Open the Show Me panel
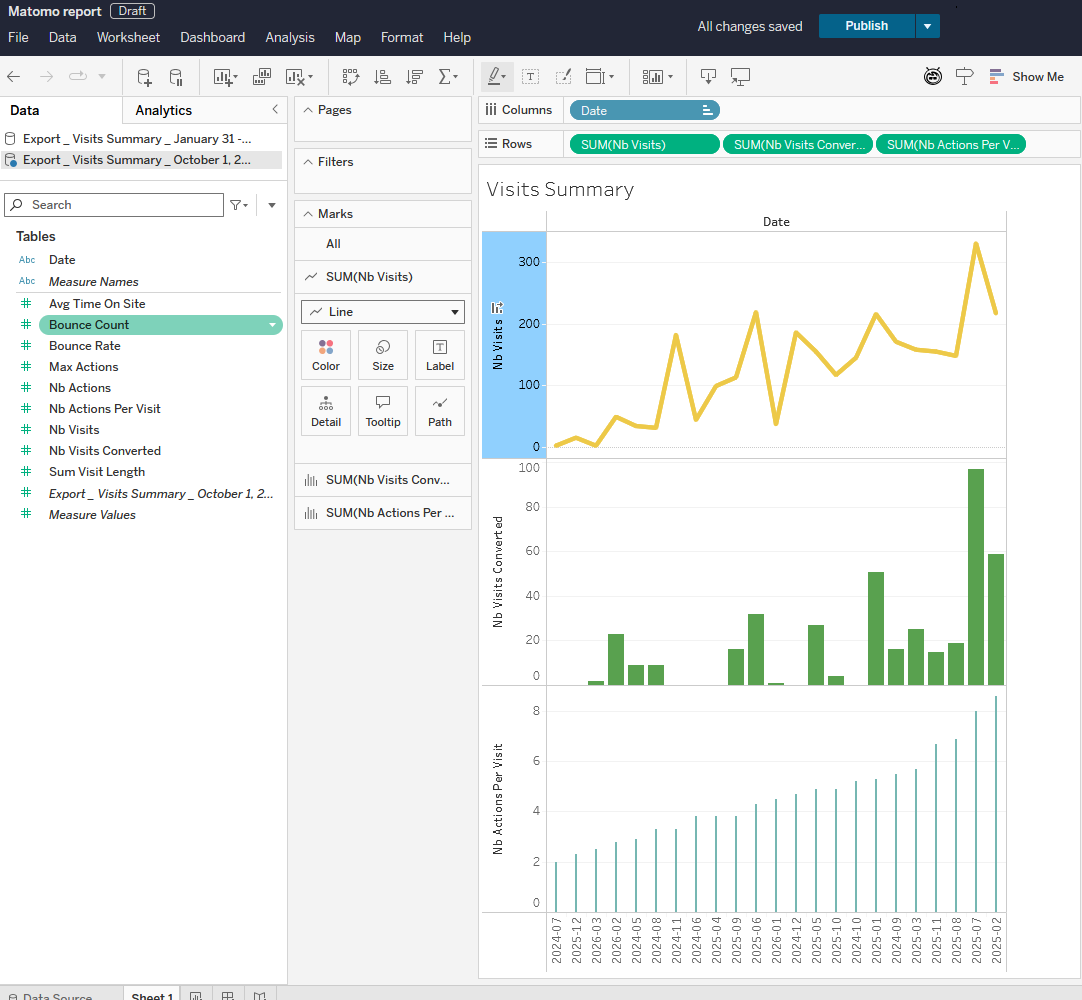 coord(1027,76)
